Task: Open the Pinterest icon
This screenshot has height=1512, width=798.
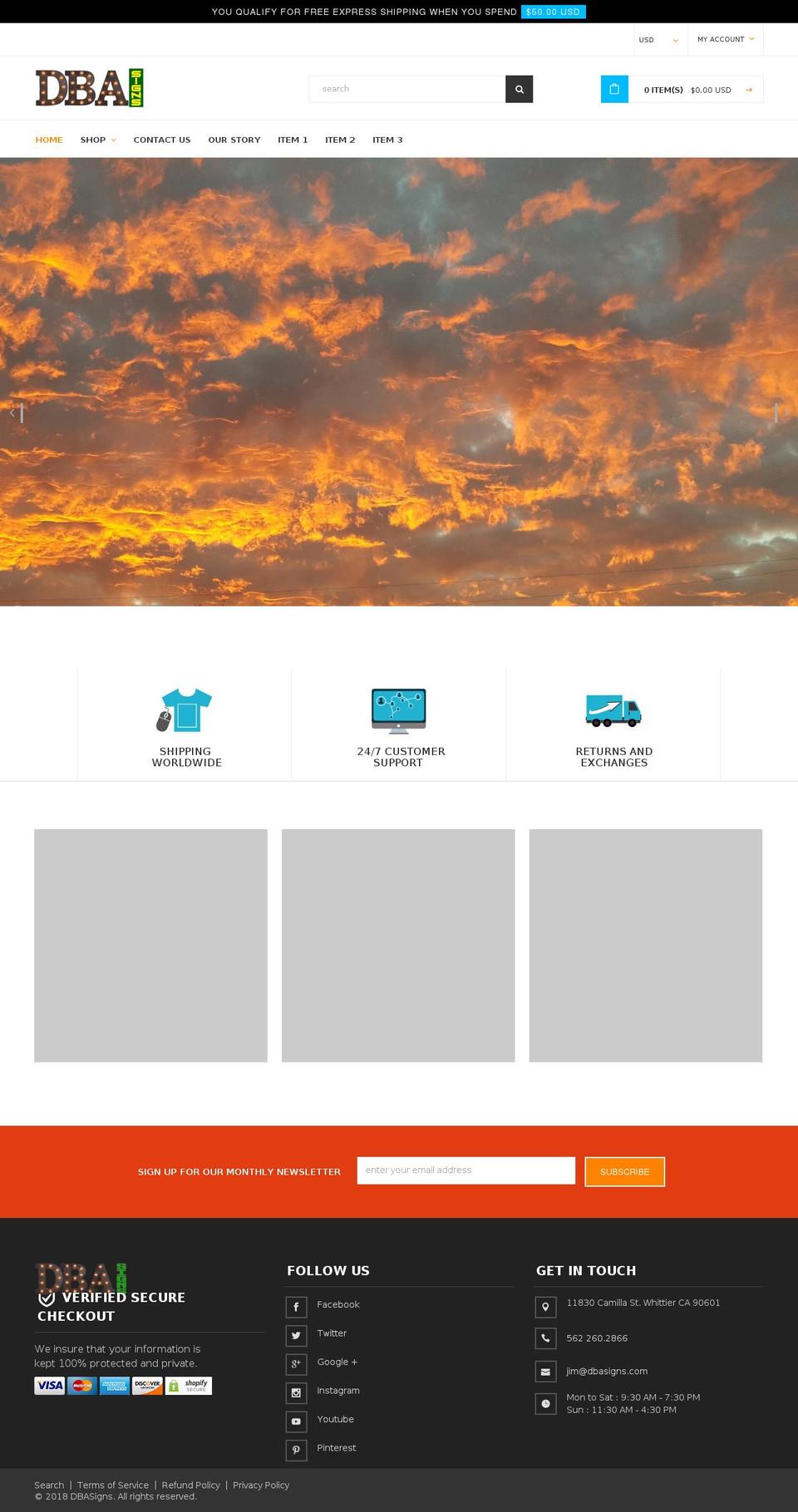Action: [296, 1450]
